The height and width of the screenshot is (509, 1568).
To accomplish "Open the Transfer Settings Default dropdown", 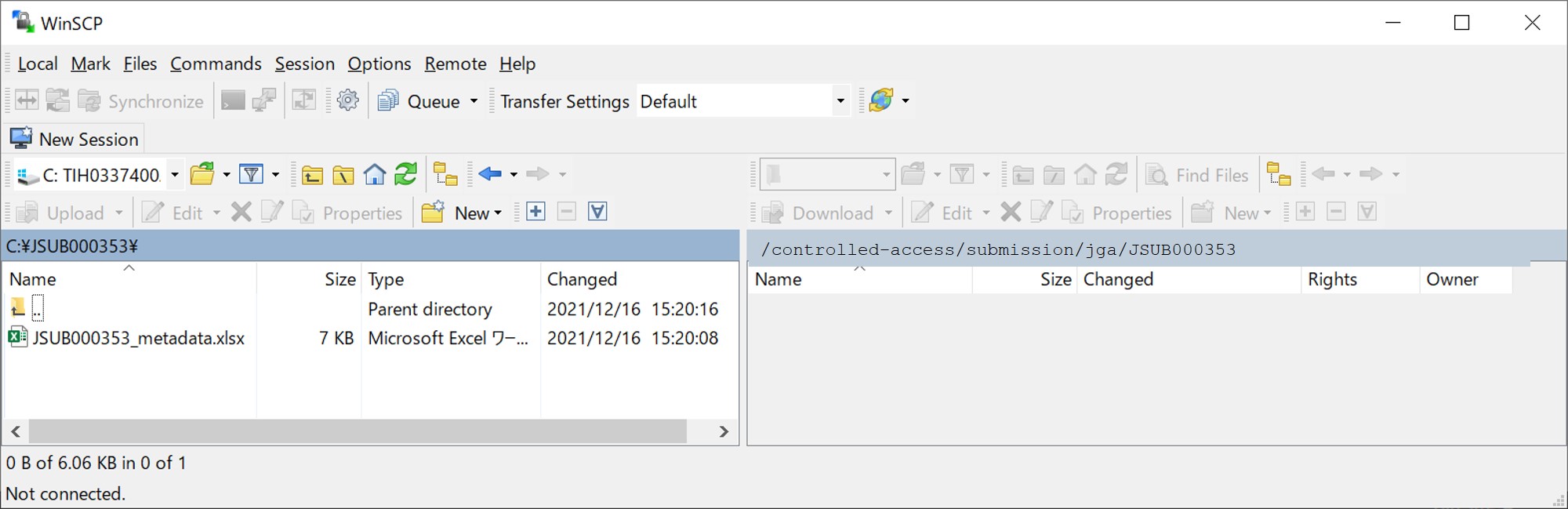I will 840,101.
